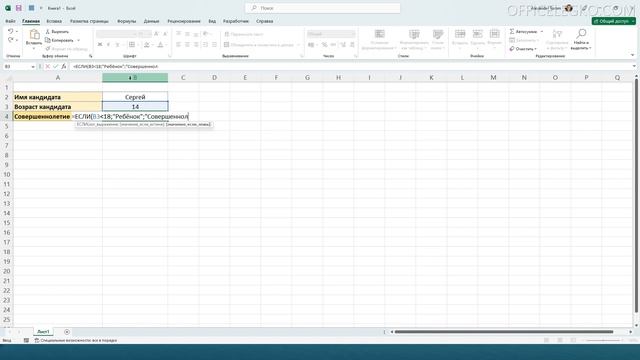Screen dimensions: 640x360
Task: Click Format Painter (Формат по образцу)
Action: tap(66, 49)
